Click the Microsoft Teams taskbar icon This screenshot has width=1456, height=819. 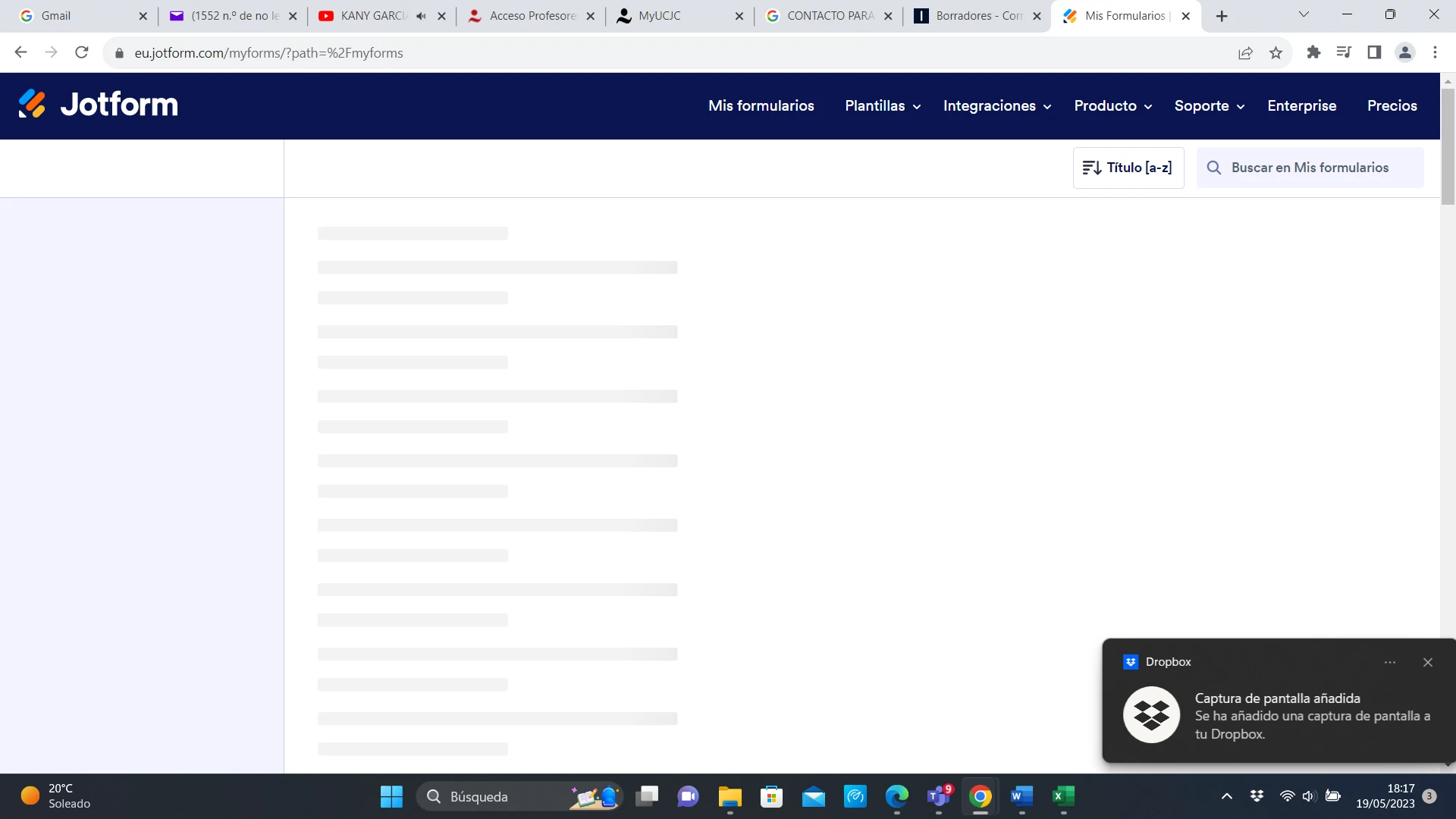point(938,797)
